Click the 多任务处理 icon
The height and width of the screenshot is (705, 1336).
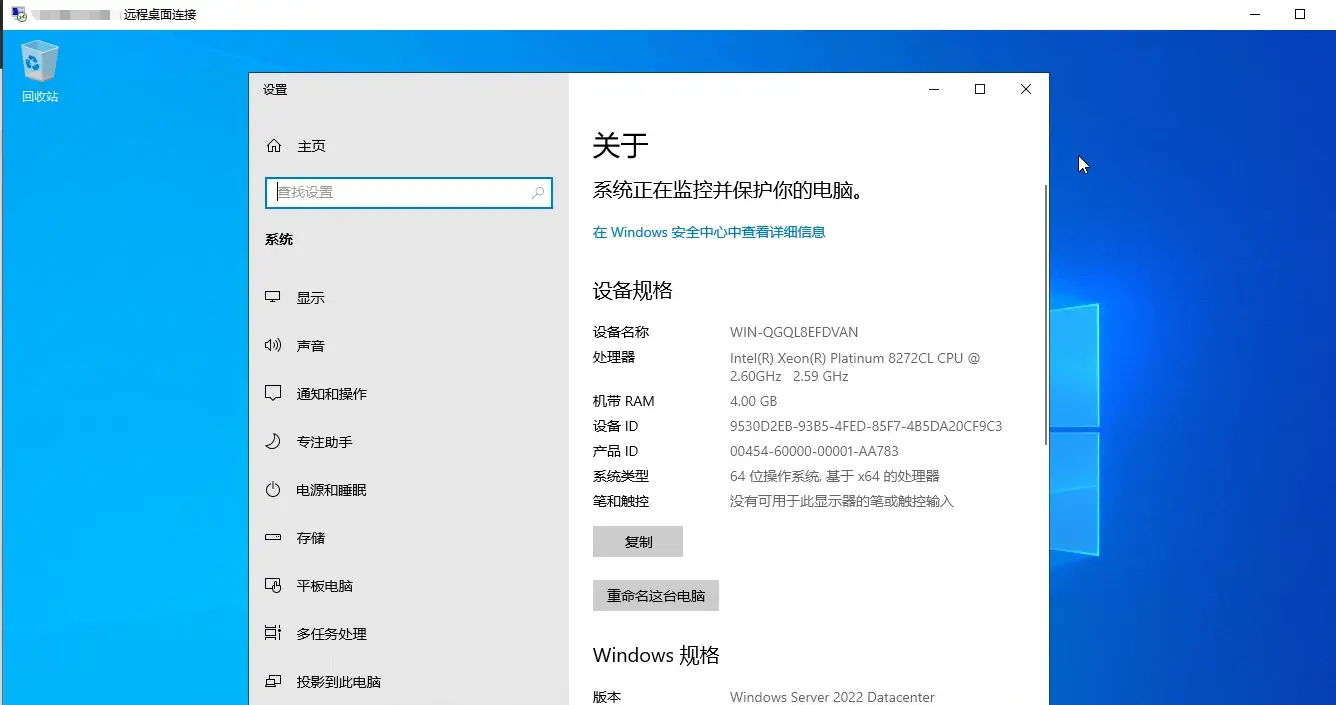[x=273, y=634]
